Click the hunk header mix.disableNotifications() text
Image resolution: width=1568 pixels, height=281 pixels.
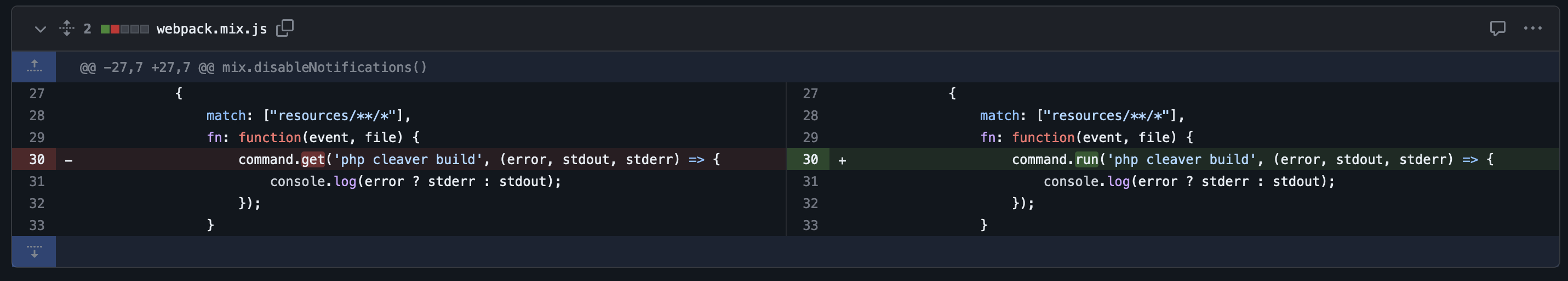point(324,67)
